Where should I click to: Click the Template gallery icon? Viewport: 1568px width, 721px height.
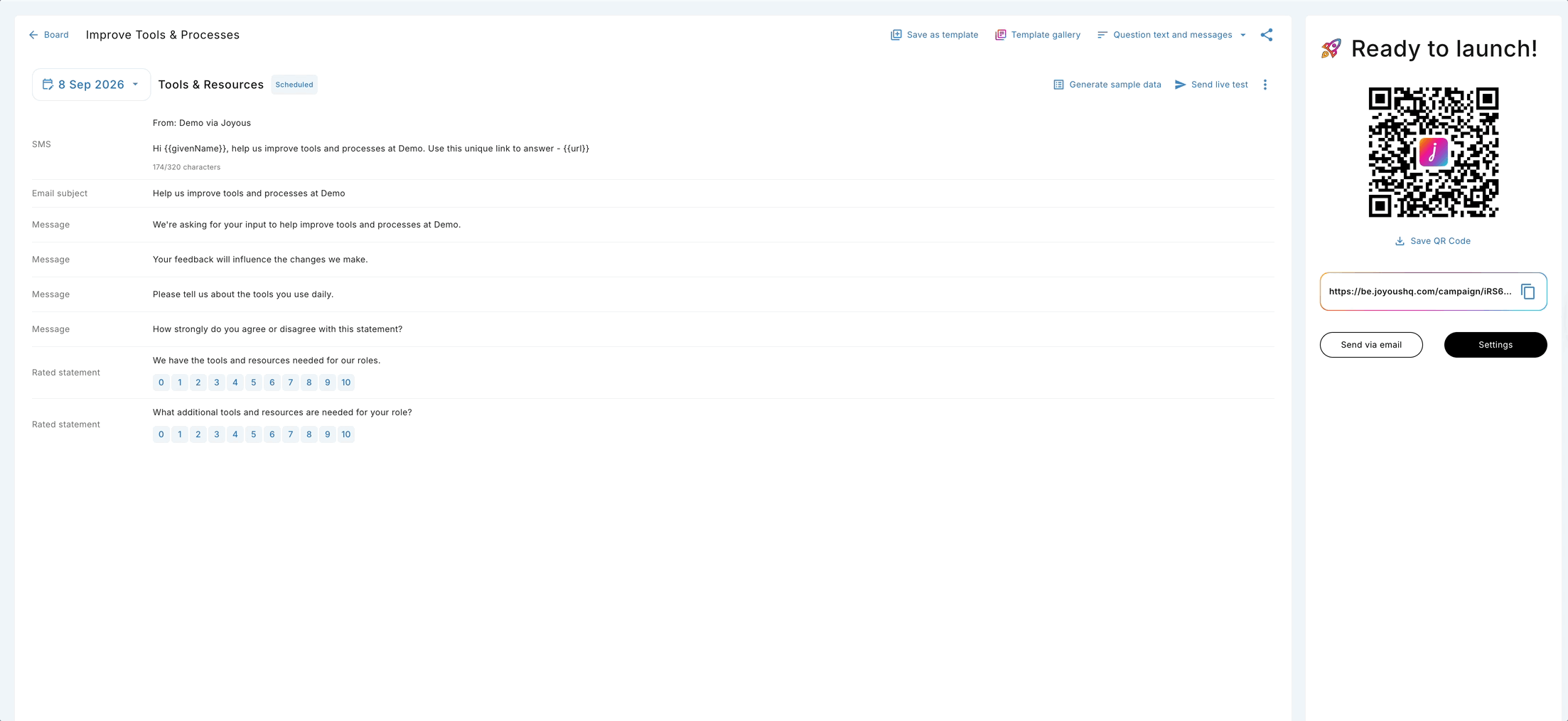(x=1000, y=35)
